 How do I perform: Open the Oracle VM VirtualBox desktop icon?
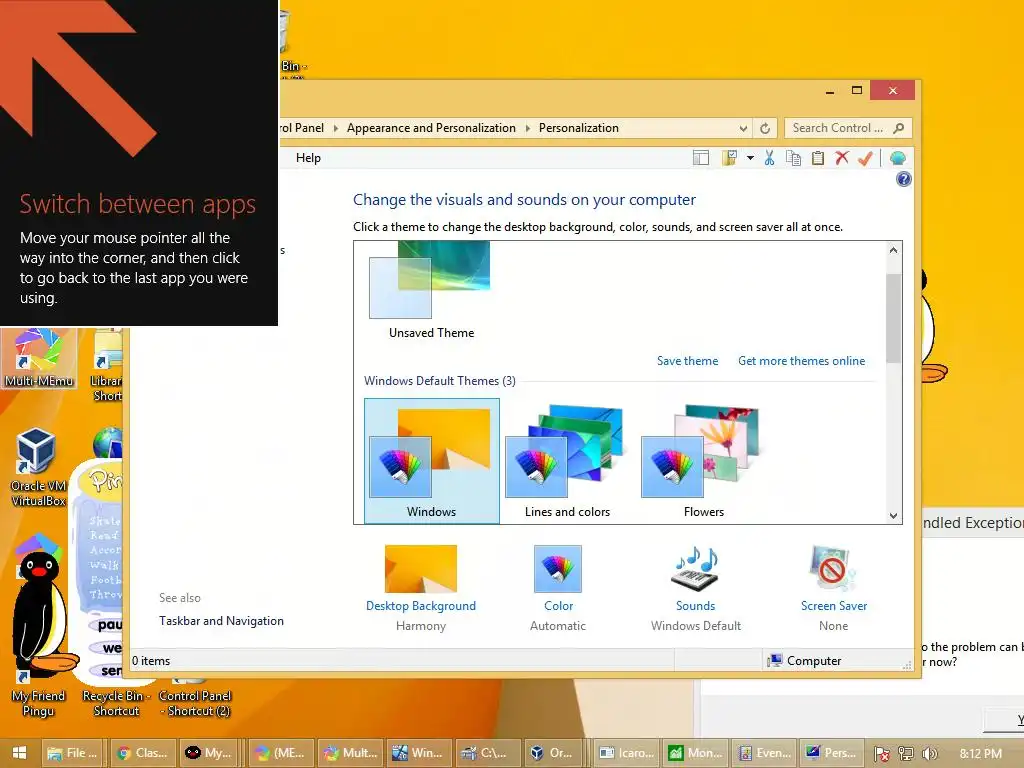point(38,468)
